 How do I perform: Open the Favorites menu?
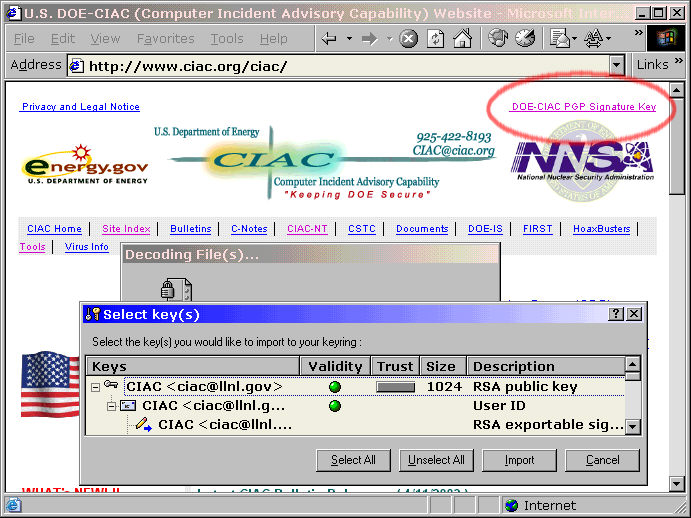(166, 39)
